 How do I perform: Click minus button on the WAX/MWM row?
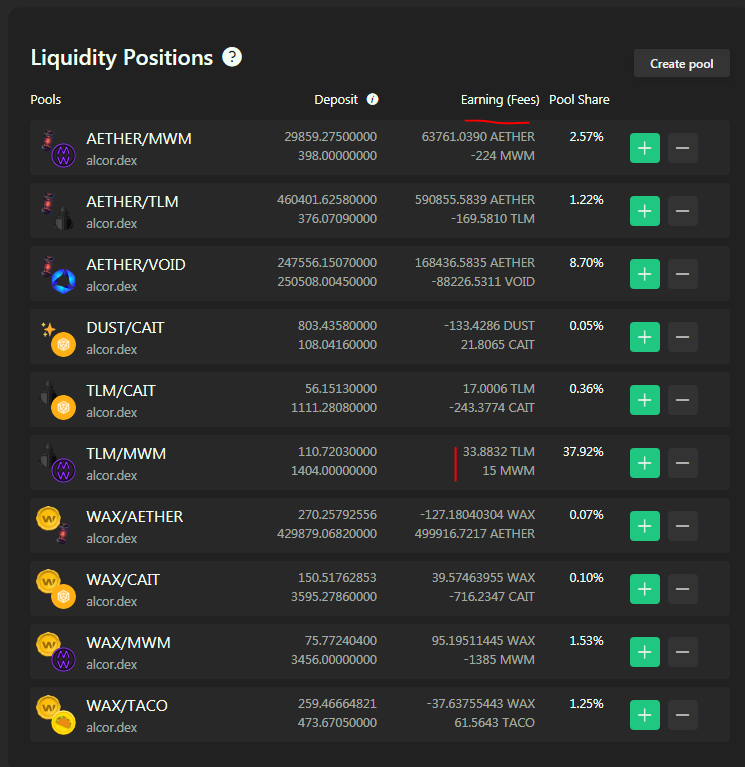click(x=682, y=652)
